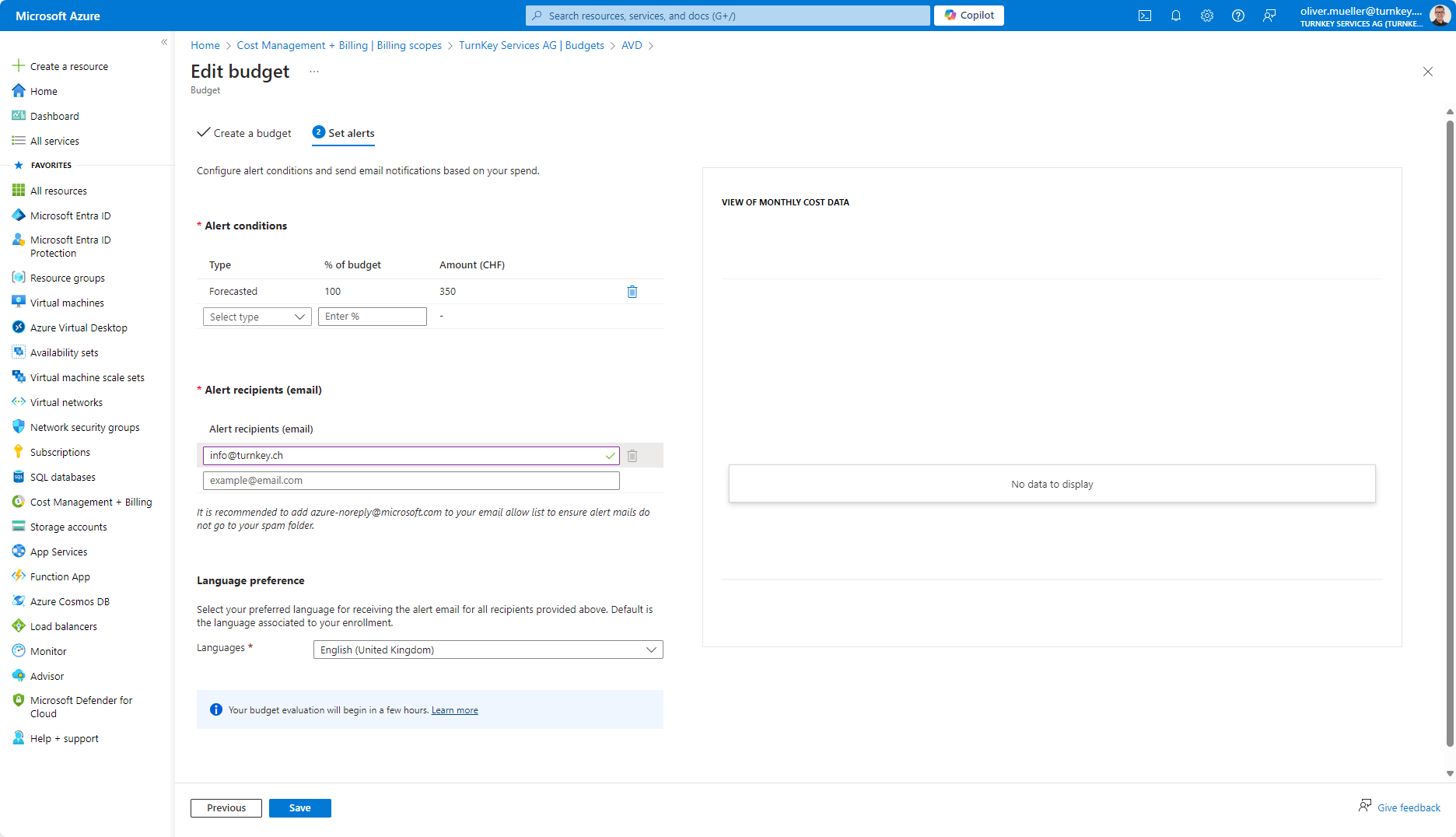Open Microsoft Defender for Cloud
1456x837 pixels.
coord(81,706)
